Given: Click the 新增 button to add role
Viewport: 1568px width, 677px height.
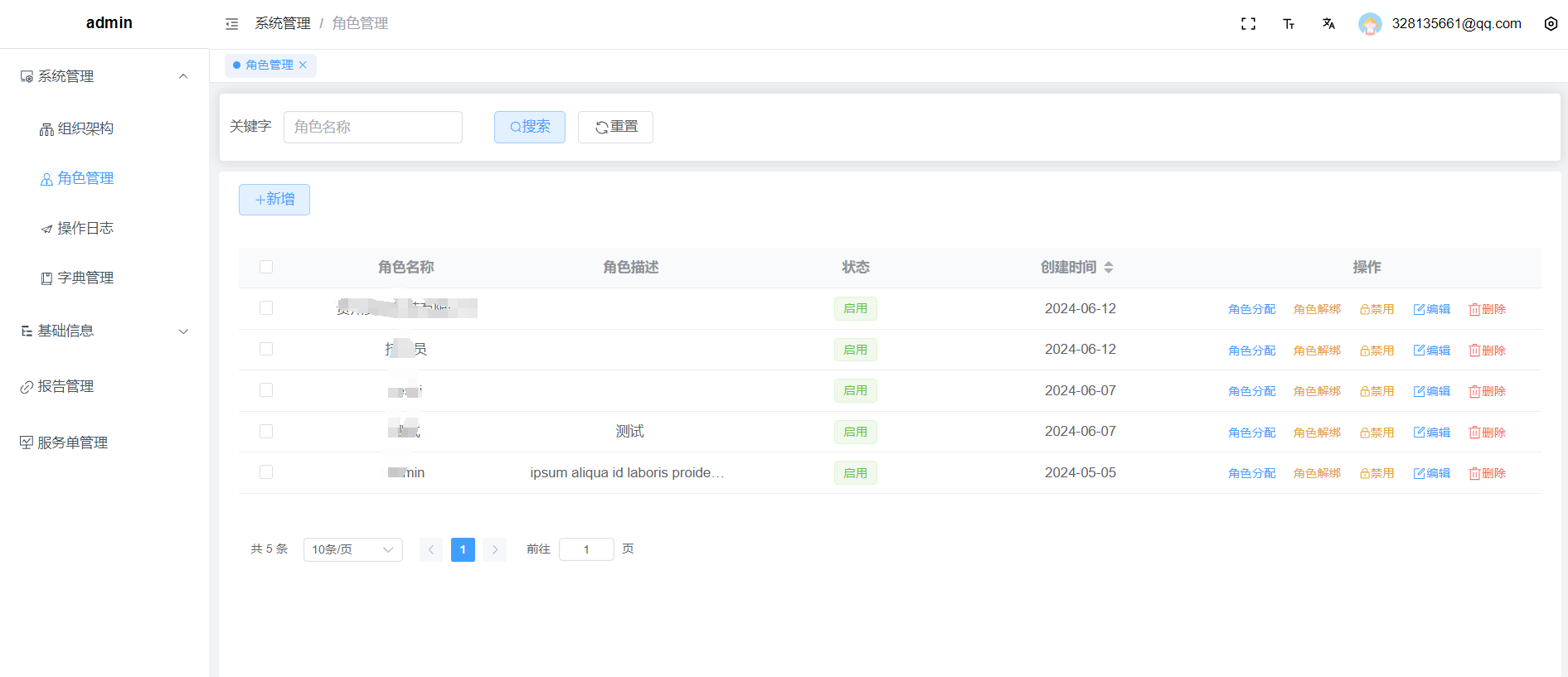Looking at the screenshot, I should (x=274, y=200).
